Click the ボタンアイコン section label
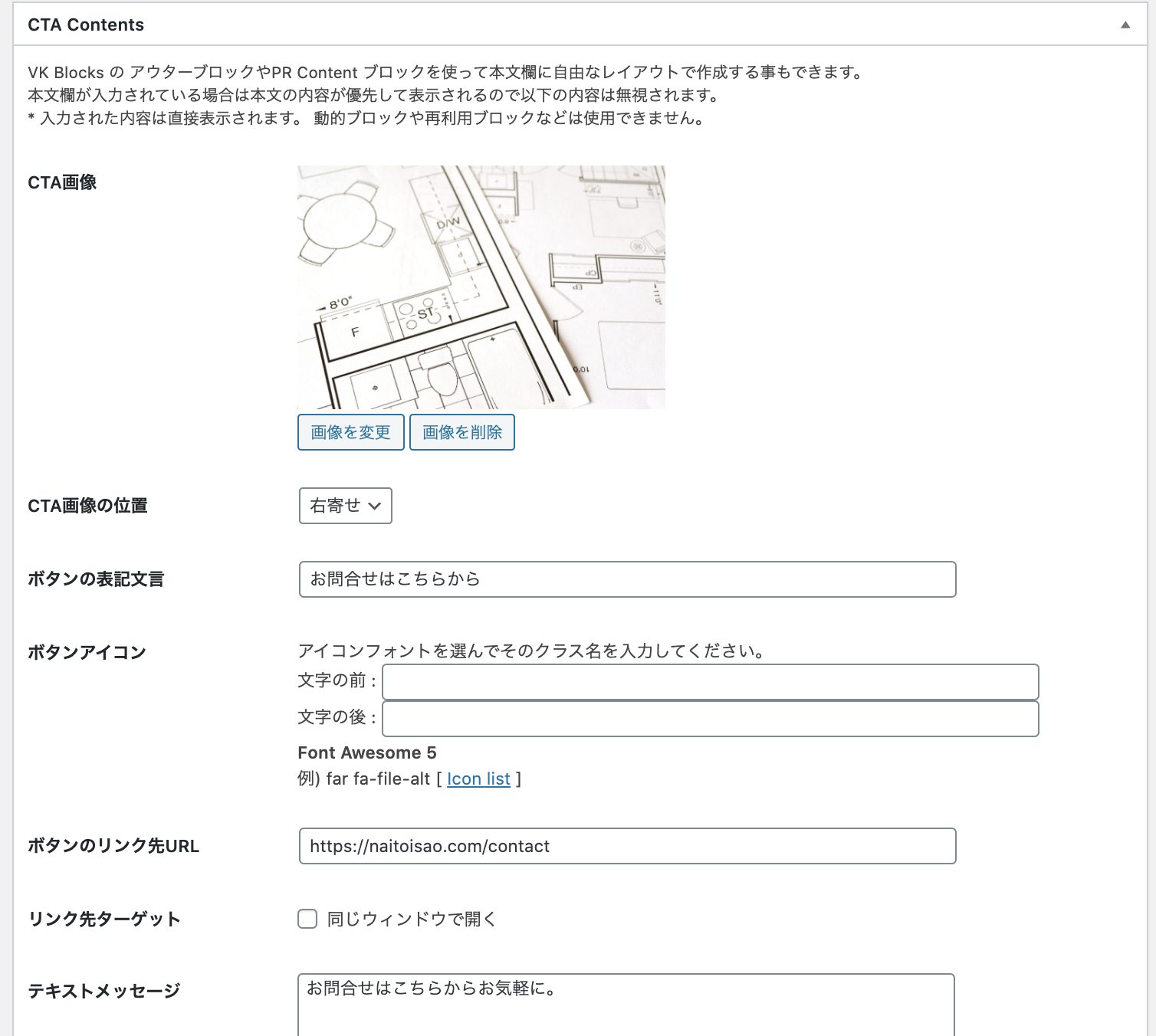The height and width of the screenshot is (1036, 1156). [x=86, y=652]
